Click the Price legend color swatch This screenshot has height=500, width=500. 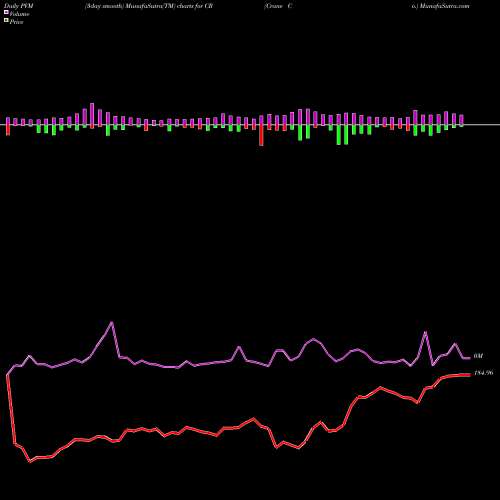click(x=6, y=21)
